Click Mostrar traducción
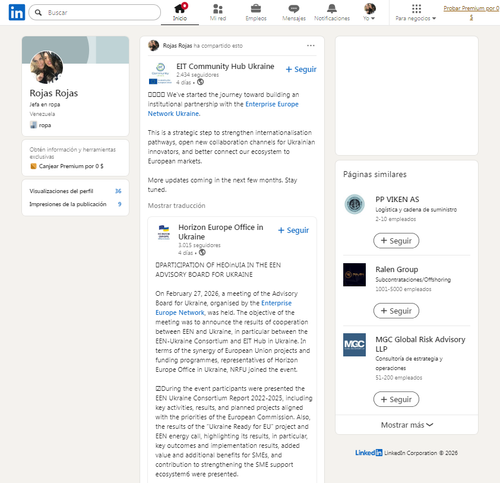The image size is (500, 483). tap(176, 206)
